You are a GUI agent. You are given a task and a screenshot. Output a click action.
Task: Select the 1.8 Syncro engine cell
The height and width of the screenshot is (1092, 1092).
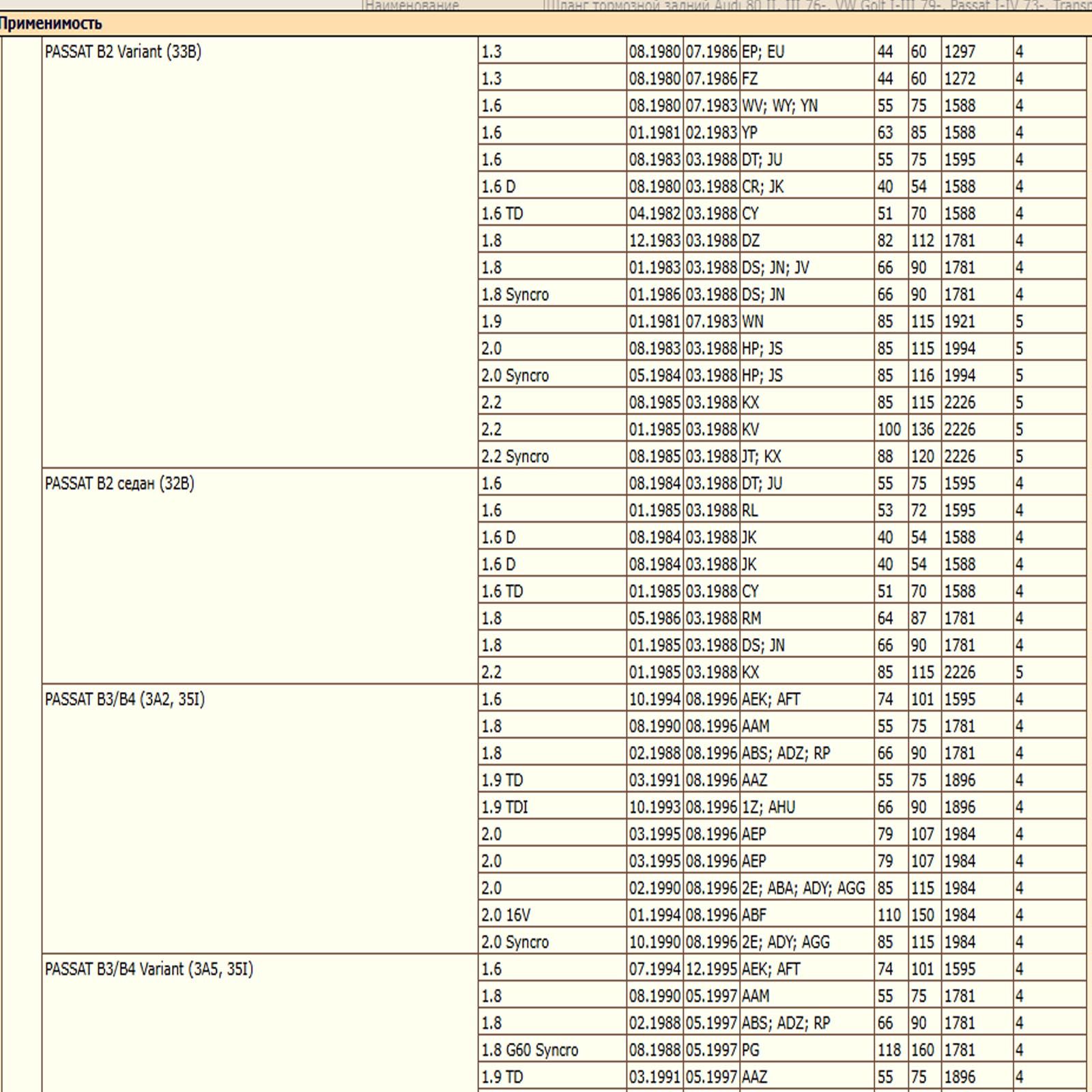point(552,295)
